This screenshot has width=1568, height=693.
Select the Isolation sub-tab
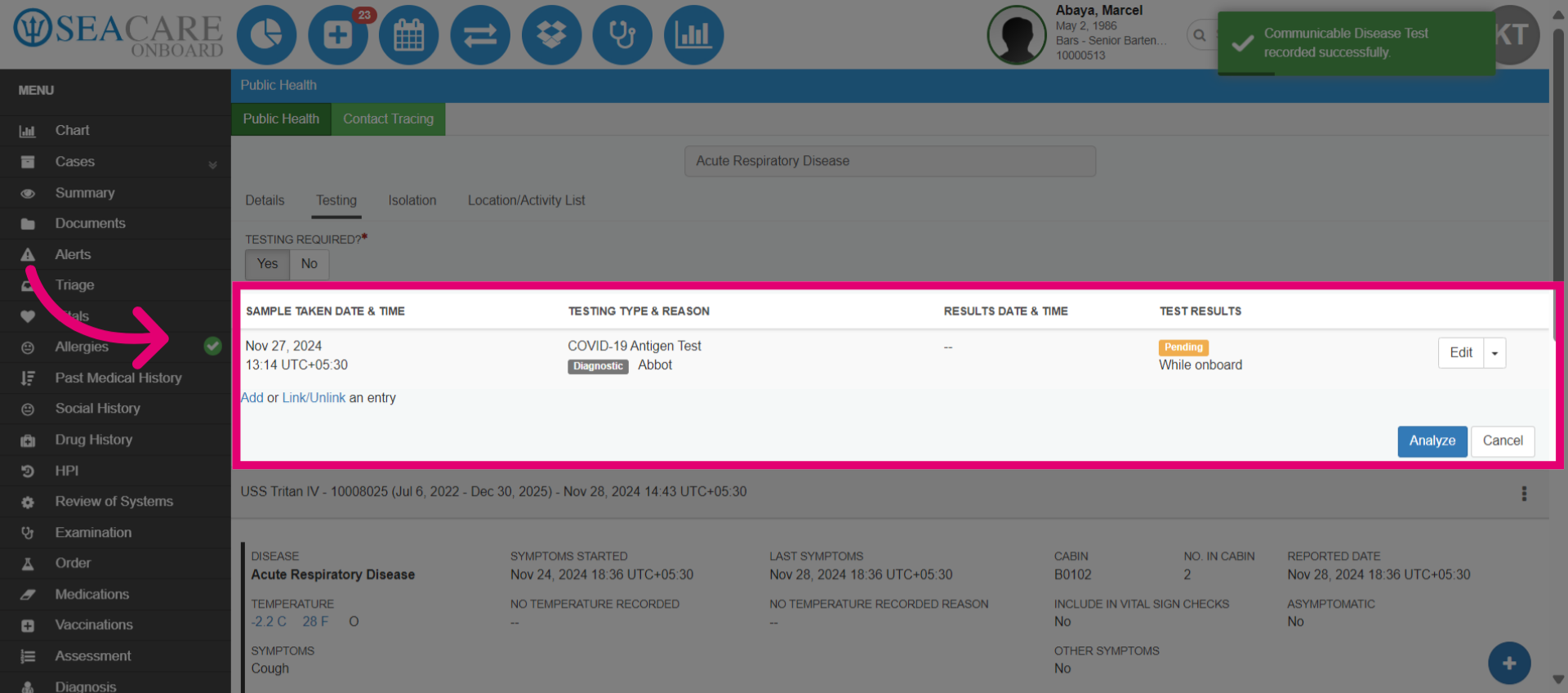(412, 200)
